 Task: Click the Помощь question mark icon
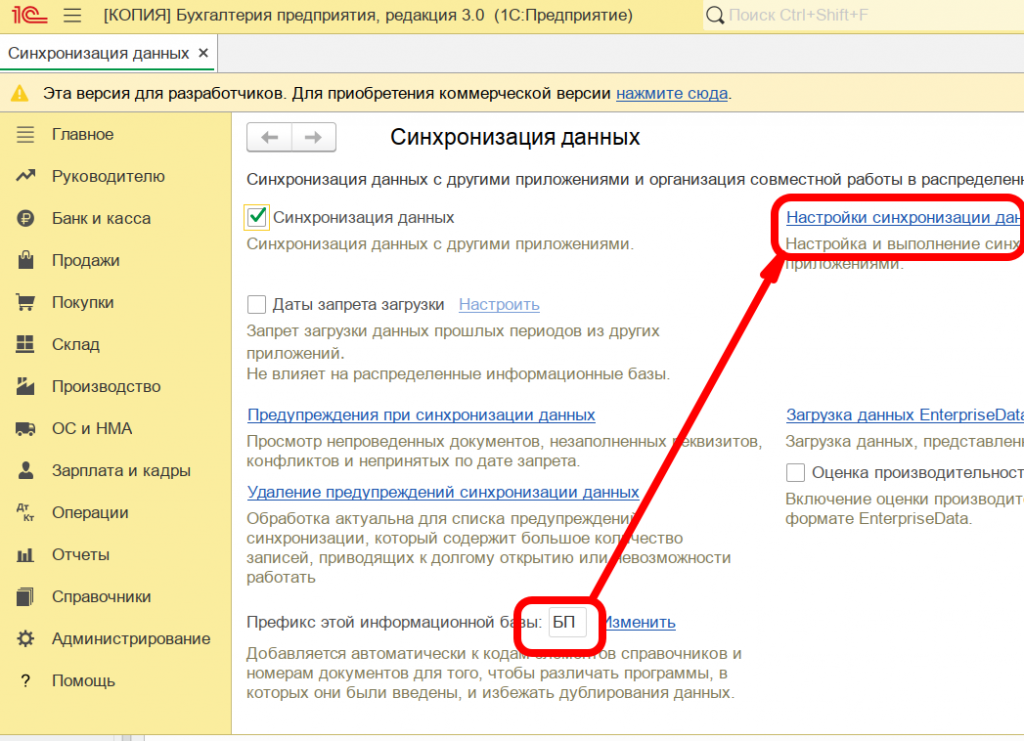pos(25,681)
